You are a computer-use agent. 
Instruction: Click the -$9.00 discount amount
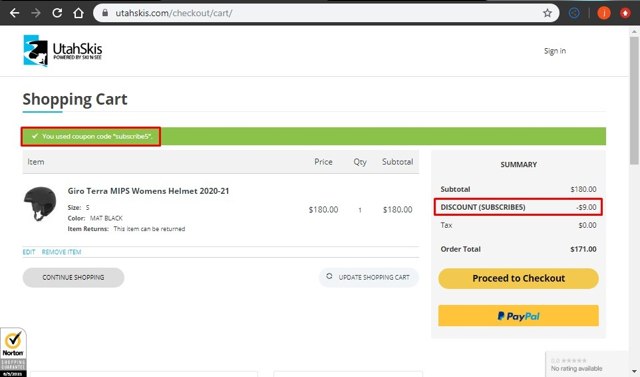[x=586, y=207]
